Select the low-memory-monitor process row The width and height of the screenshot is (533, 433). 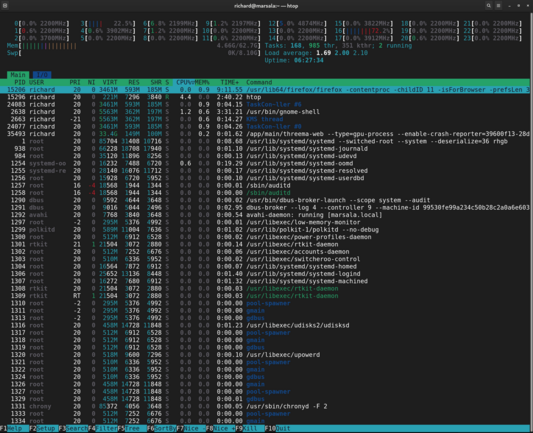(265, 222)
